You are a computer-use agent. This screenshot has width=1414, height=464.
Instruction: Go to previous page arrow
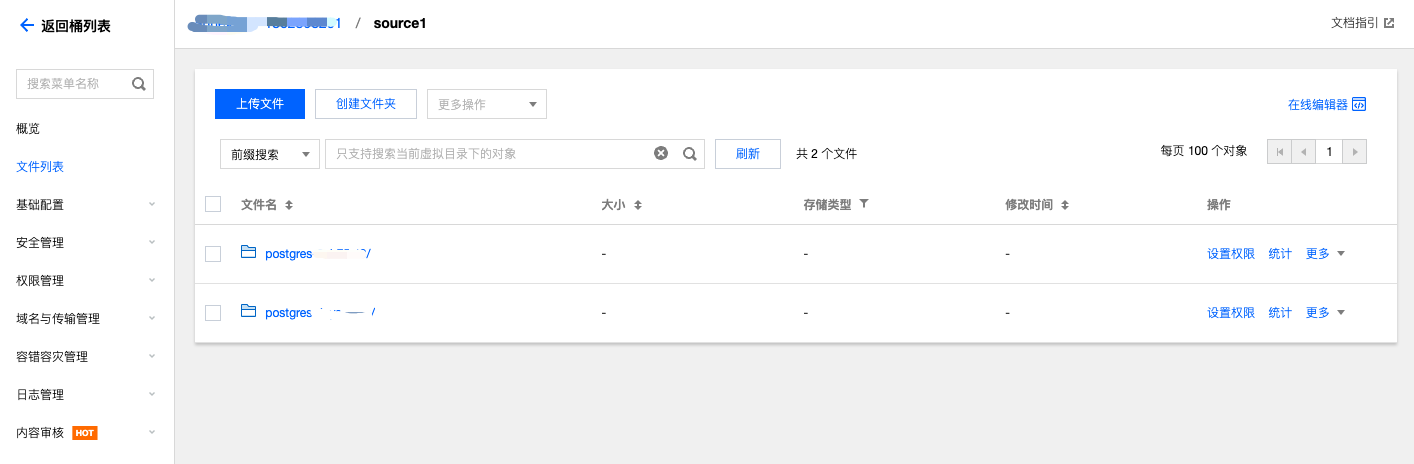click(x=1303, y=152)
